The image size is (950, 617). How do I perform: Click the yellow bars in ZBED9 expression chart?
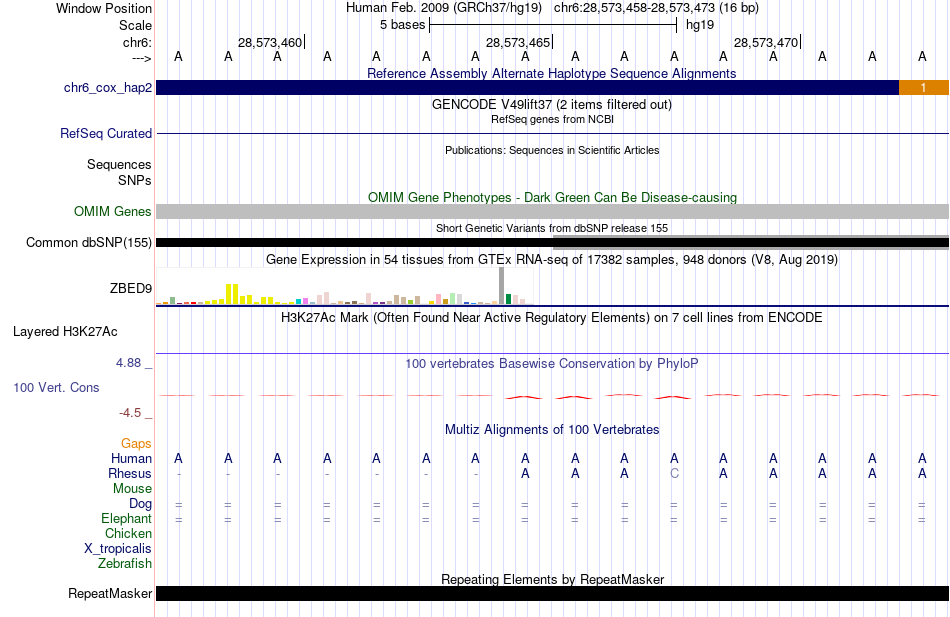click(x=232, y=294)
